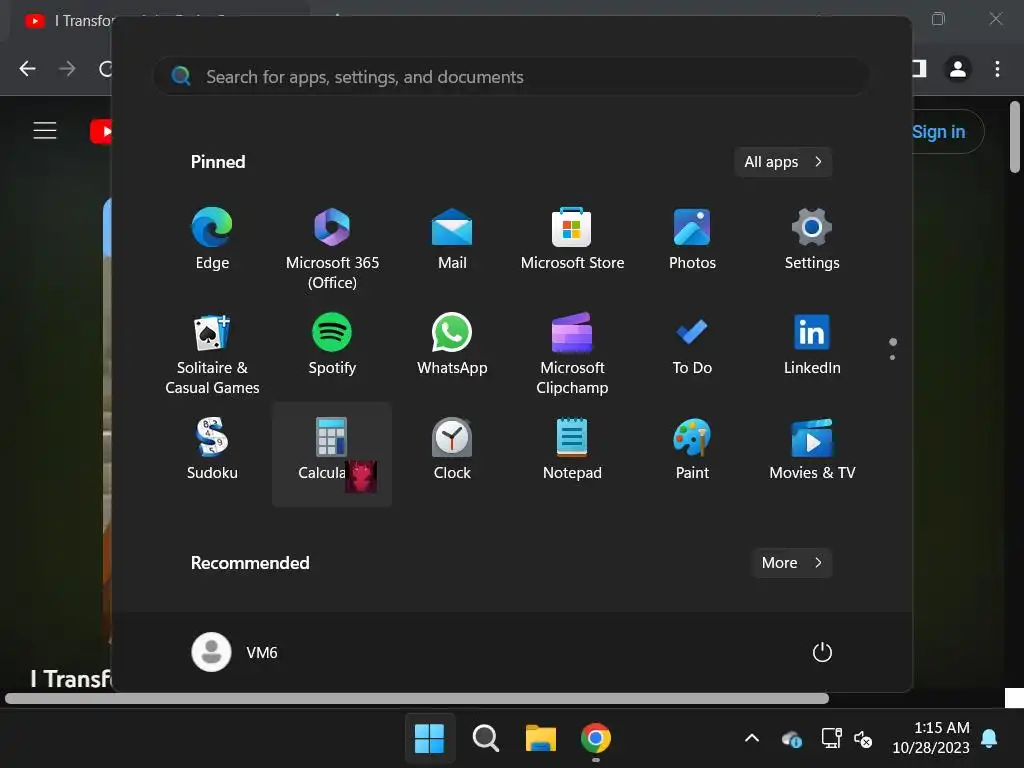Open taskbar Search
1024x768 pixels.
click(485, 738)
